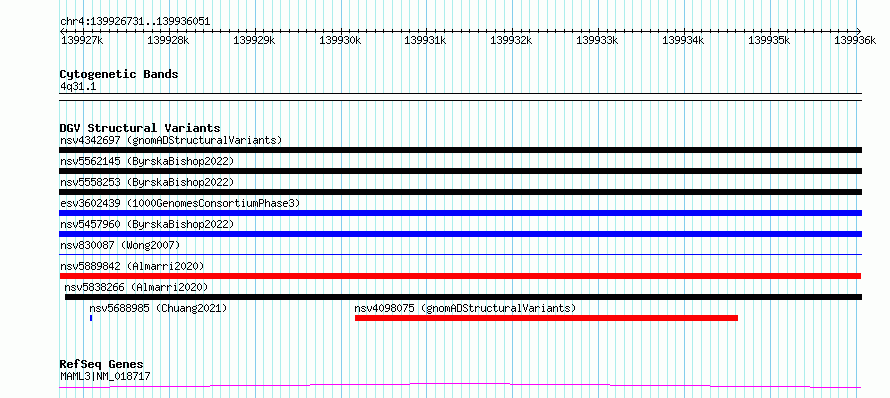
Task: Click the DGV Structural Variants track heading
Action: tap(140, 128)
